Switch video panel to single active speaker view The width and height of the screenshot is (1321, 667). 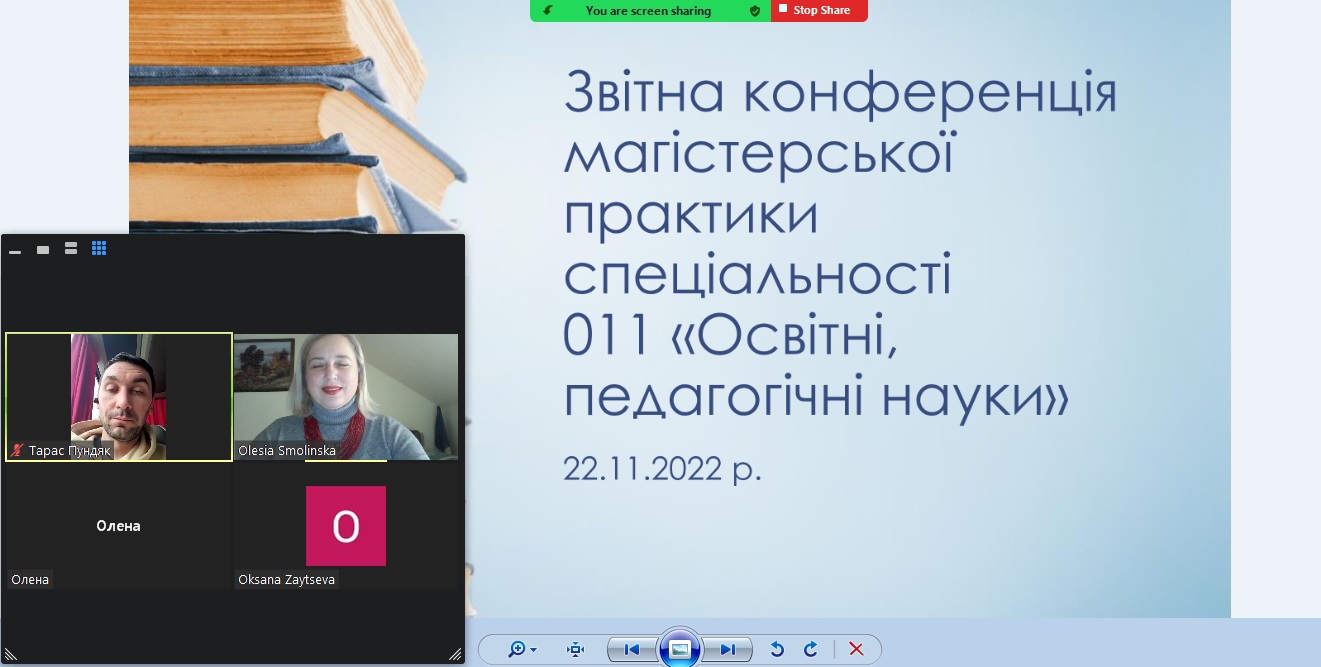[43, 249]
